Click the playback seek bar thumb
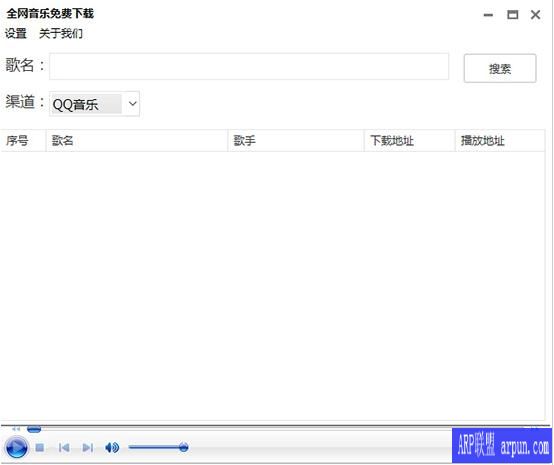 click(x=34, y=429)
